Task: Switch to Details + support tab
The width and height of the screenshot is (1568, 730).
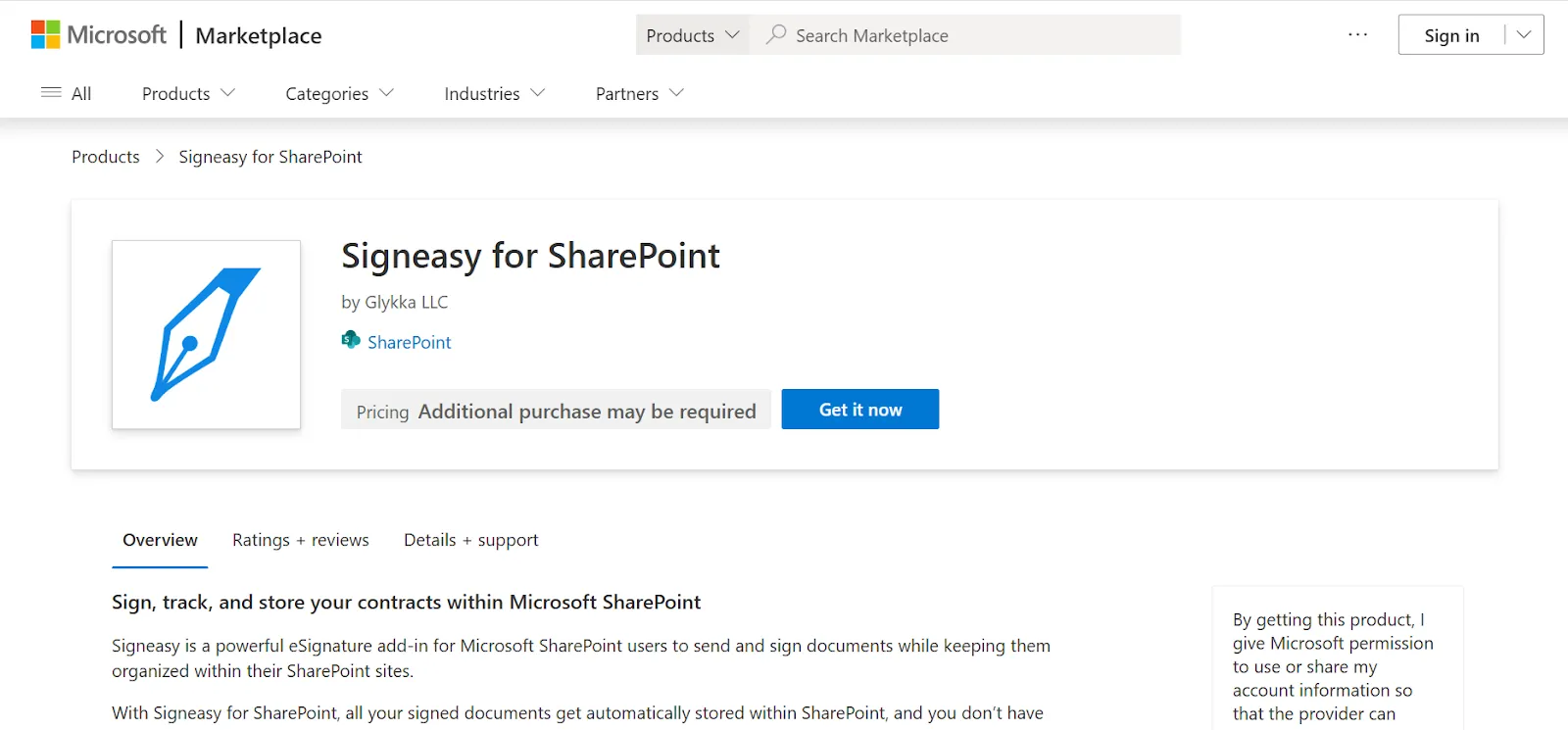Action: pos(471,540)
